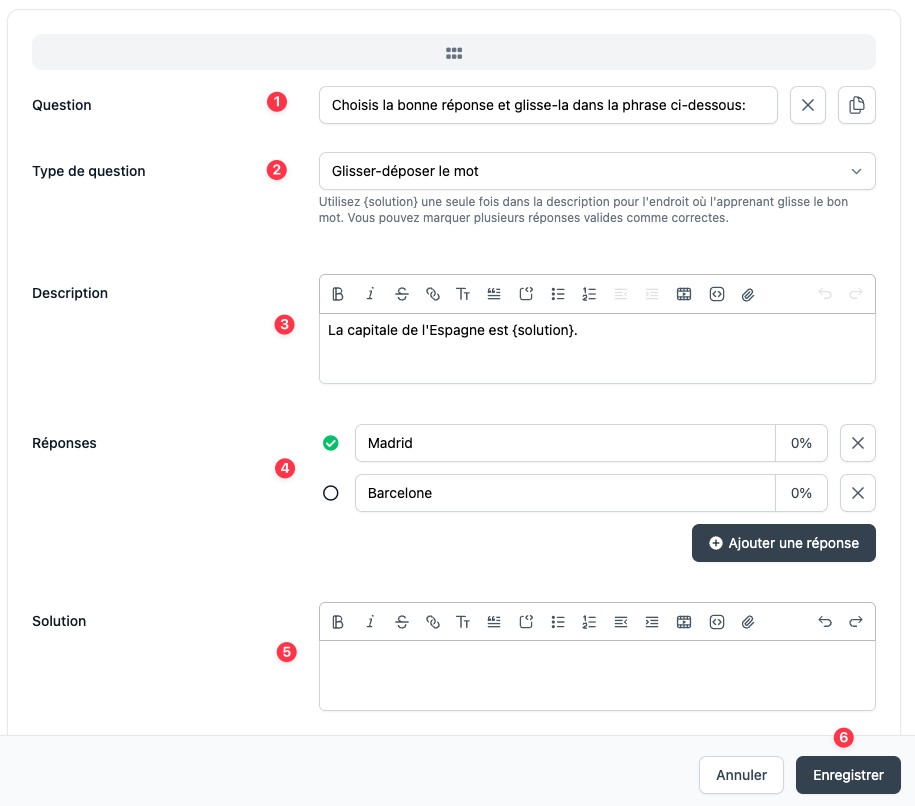Screen dimensions: 915x806
Task: Apply bold in Description editor toolbar
Action: tap(338, 294)
